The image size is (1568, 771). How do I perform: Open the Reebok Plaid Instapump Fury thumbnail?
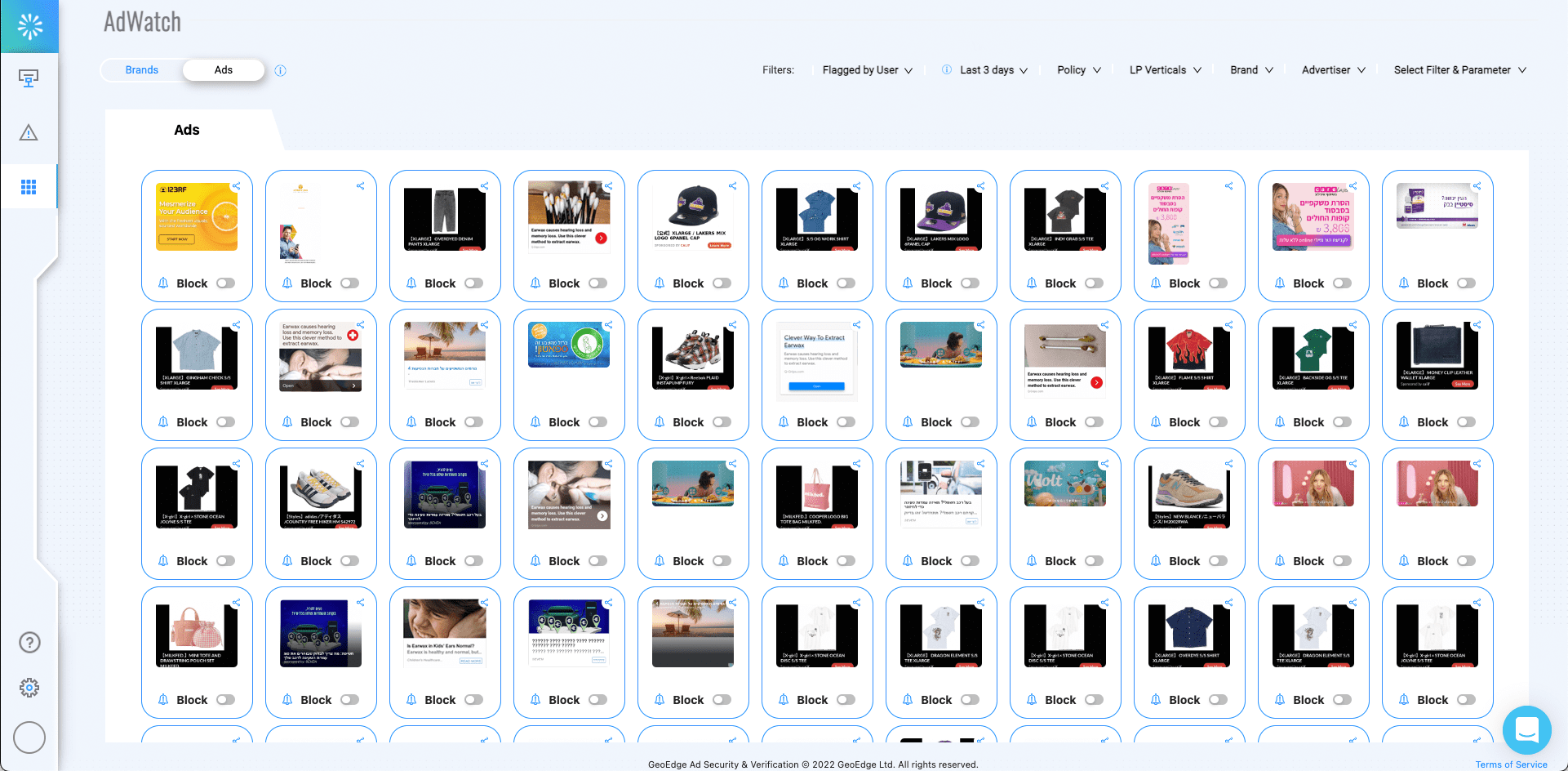click(693, 358)
